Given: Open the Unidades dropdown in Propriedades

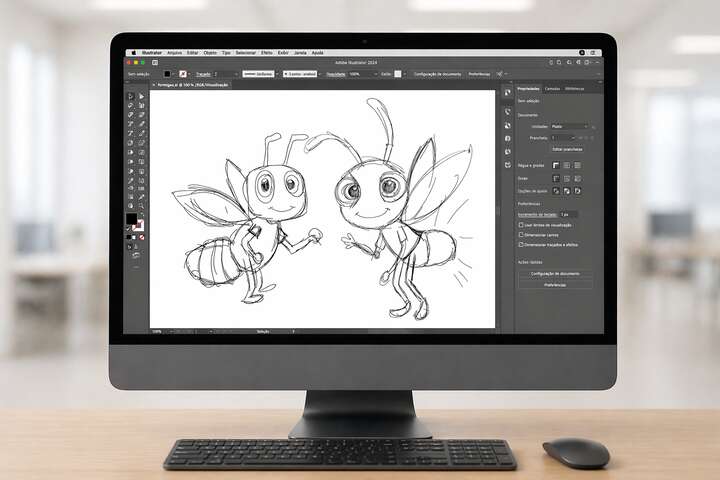Looking at the screenshot, I should point(570,127).
